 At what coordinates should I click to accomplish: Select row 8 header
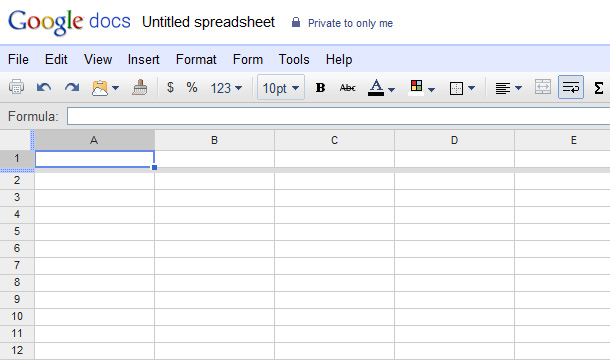pyautogui.click(x=17, y=283)
